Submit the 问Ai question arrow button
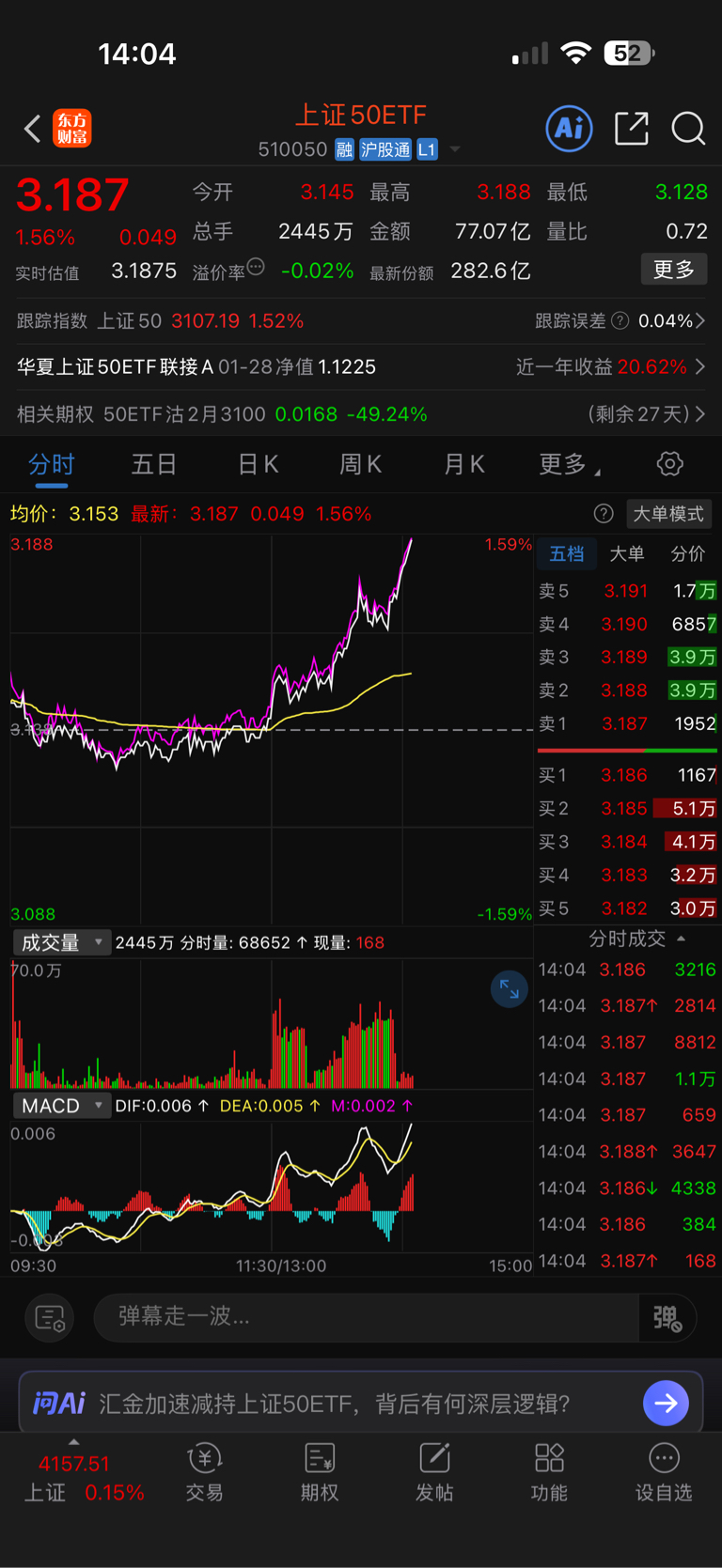This screenshot has height=1568, width=722. [x=667, y=1404]
